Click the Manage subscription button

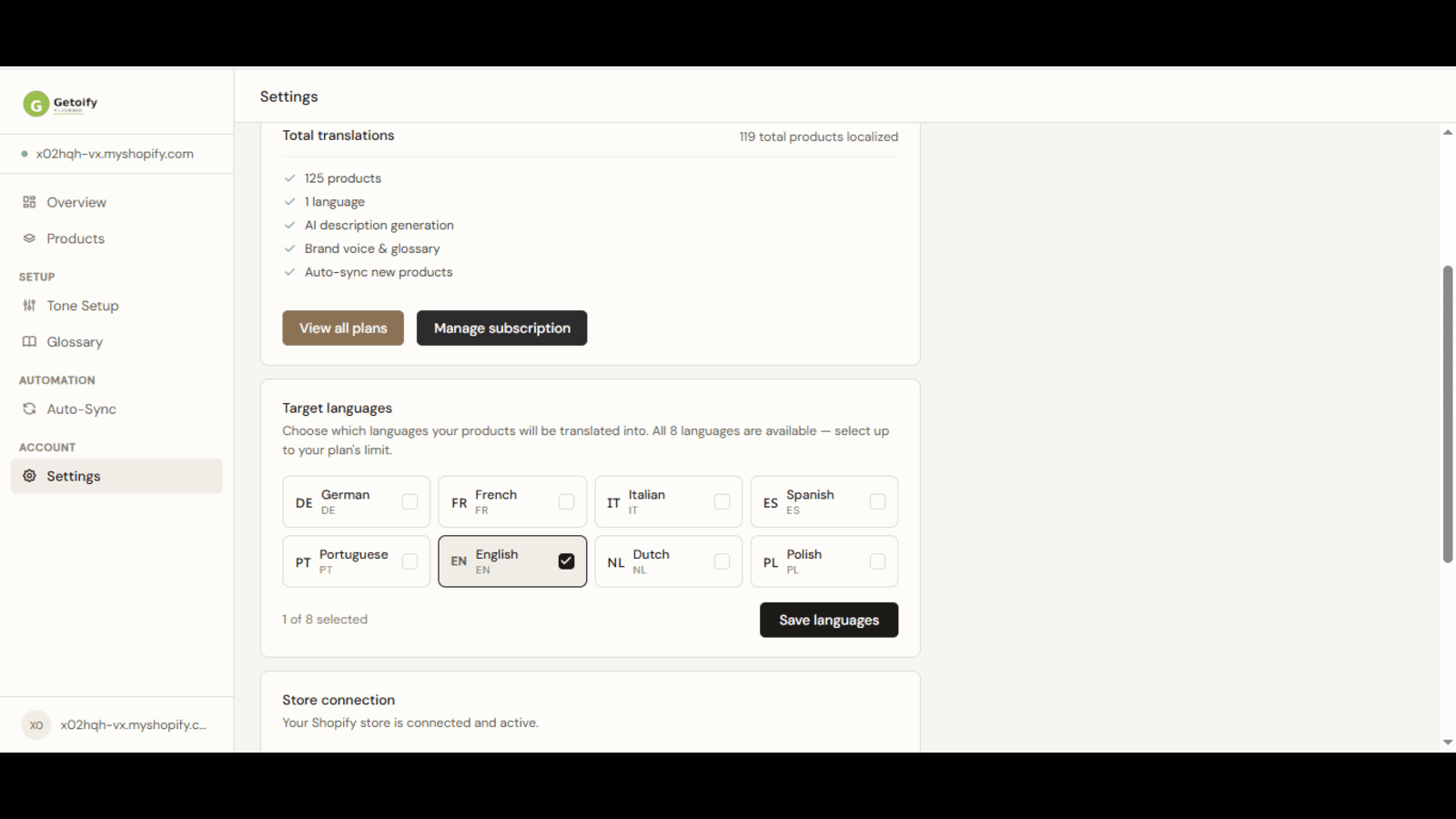pyautogui.click(x=501, y=329)
